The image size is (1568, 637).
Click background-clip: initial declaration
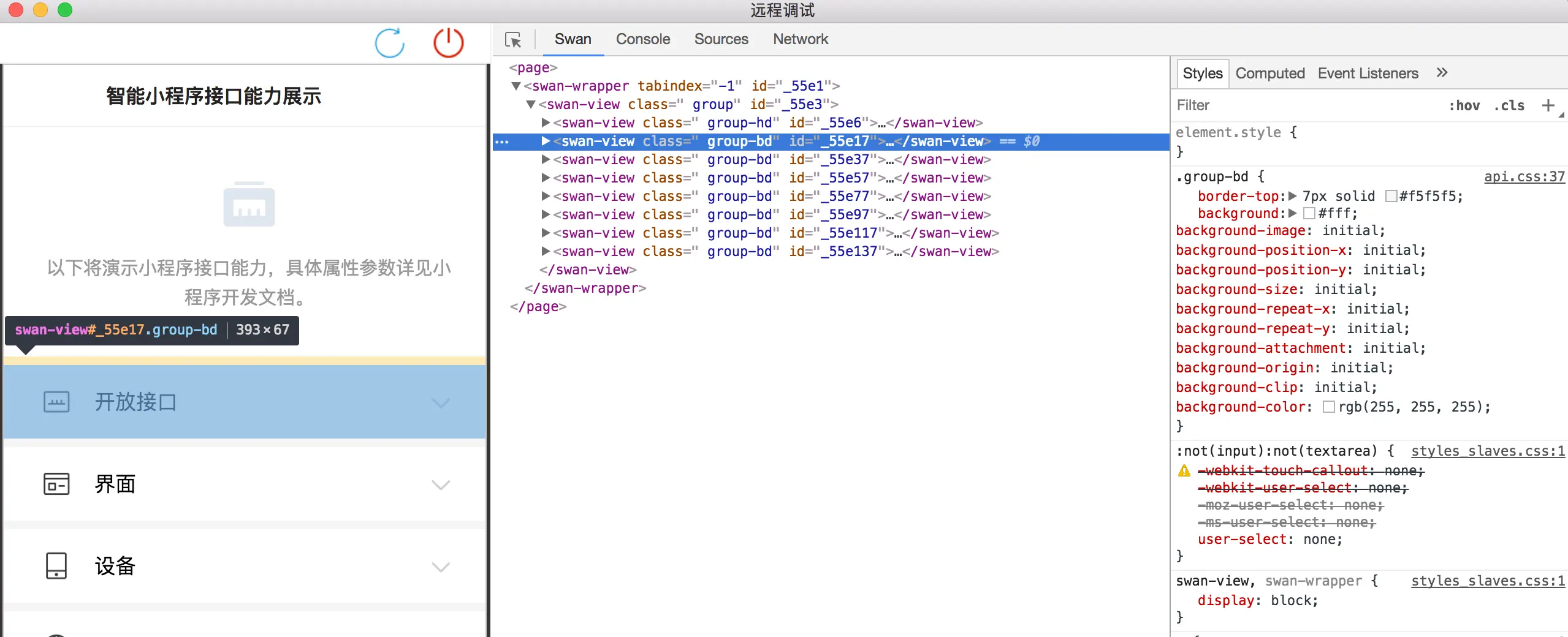point(1276,387)
